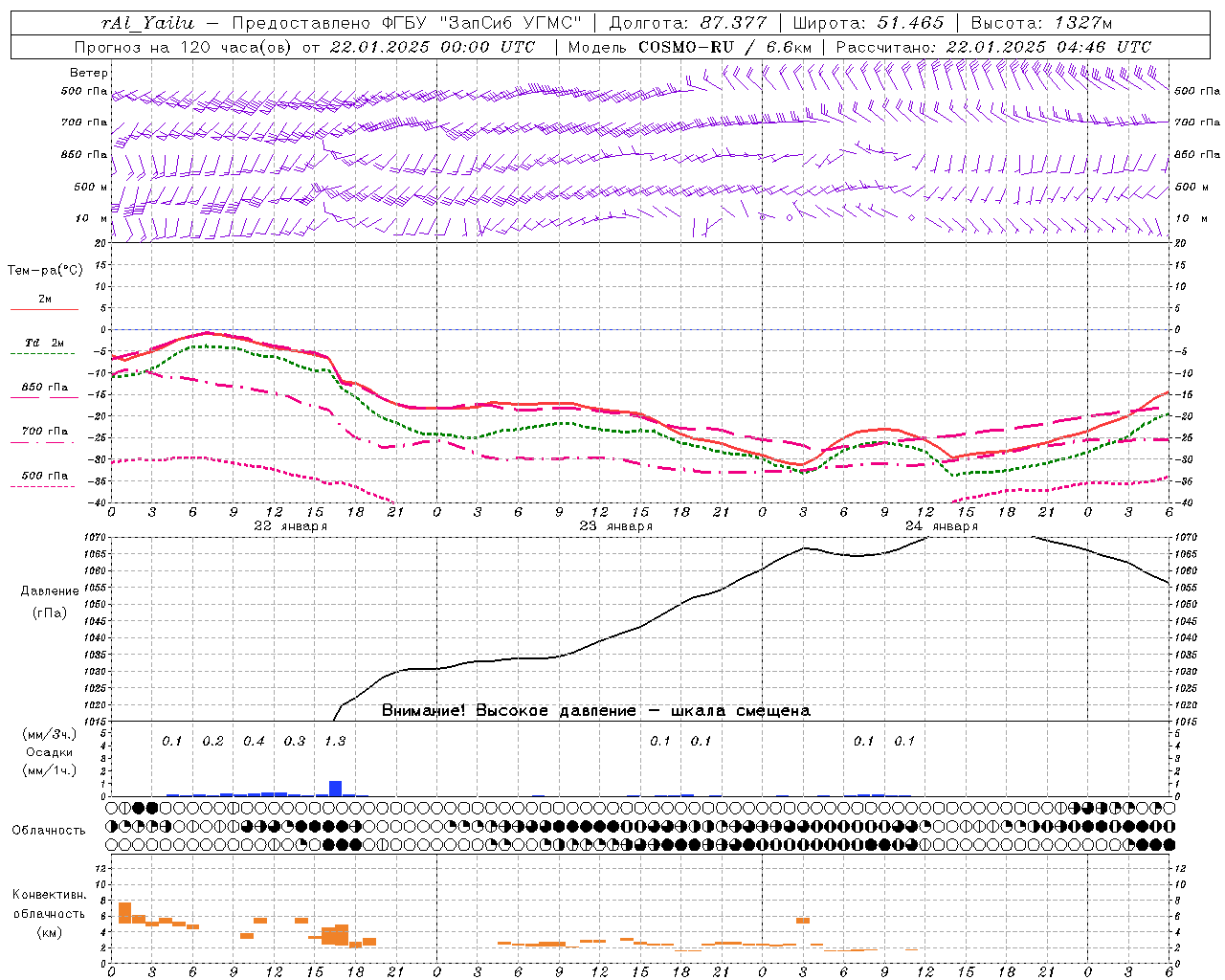Click the Осадки panel label

(x=50, y=752)
